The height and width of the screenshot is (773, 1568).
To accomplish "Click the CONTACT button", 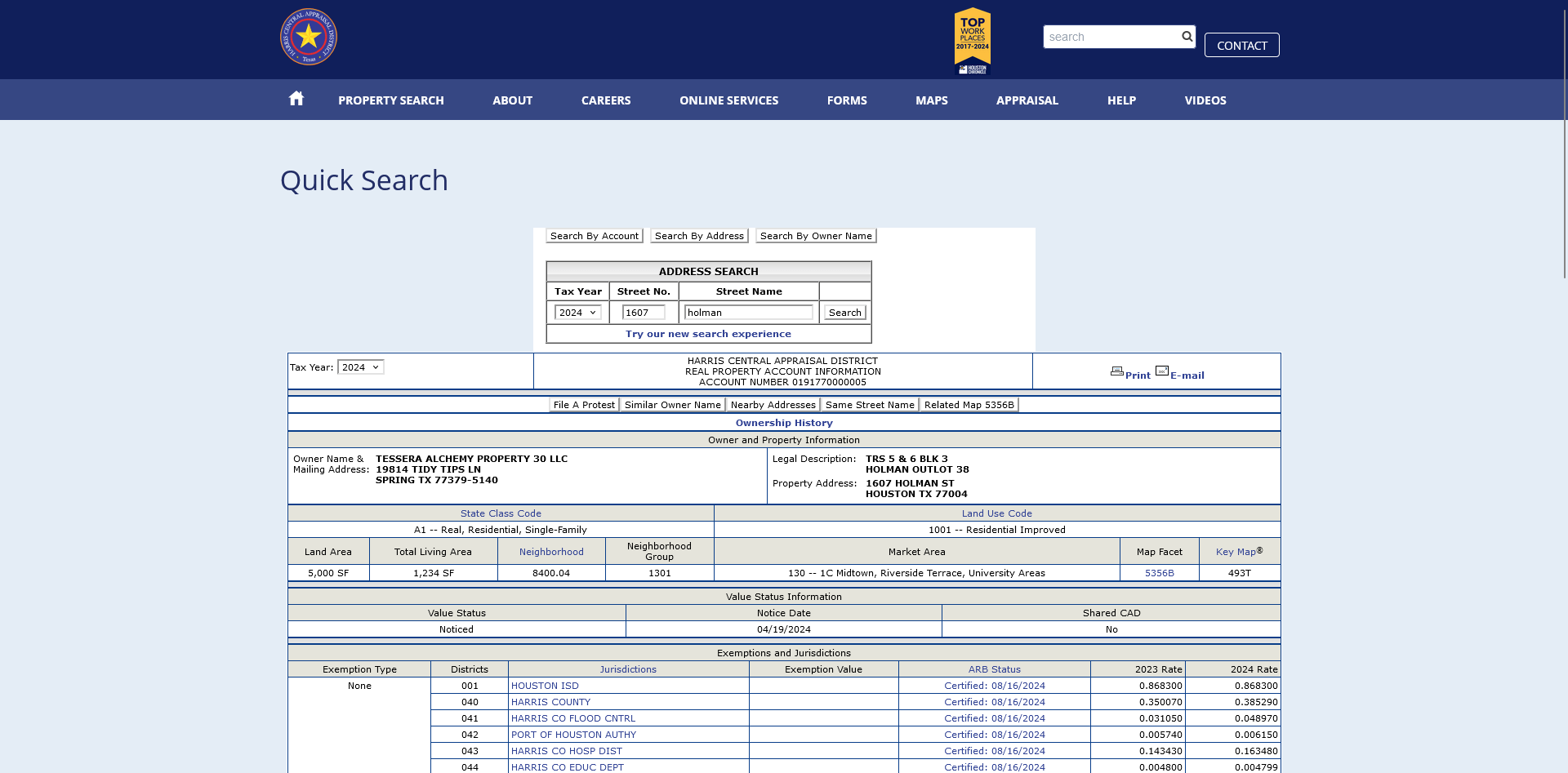I will [x=1241, y=45].
